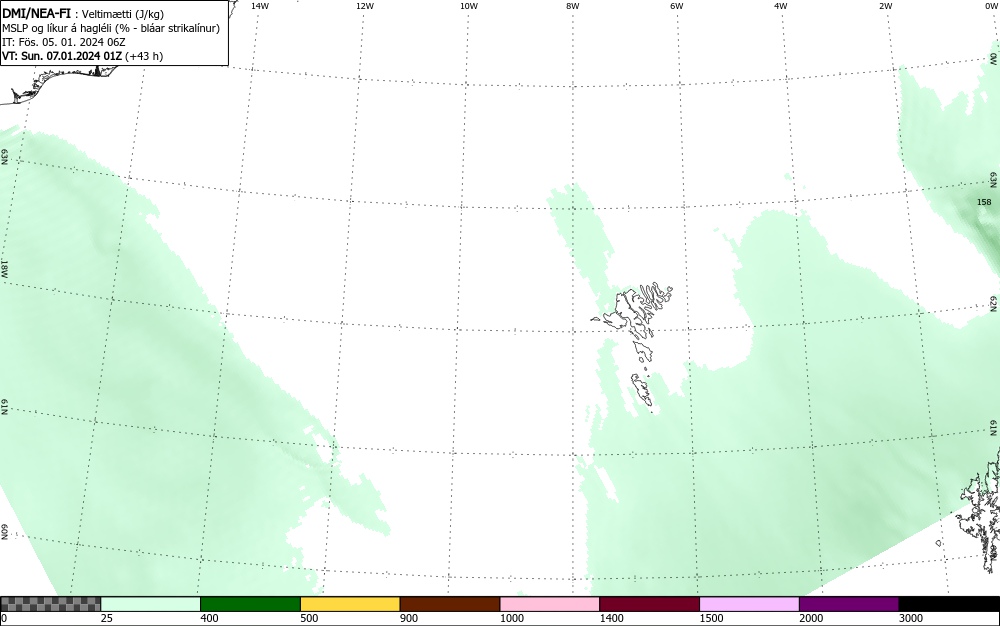Click the legend value '1400'

tap(611, 618)
